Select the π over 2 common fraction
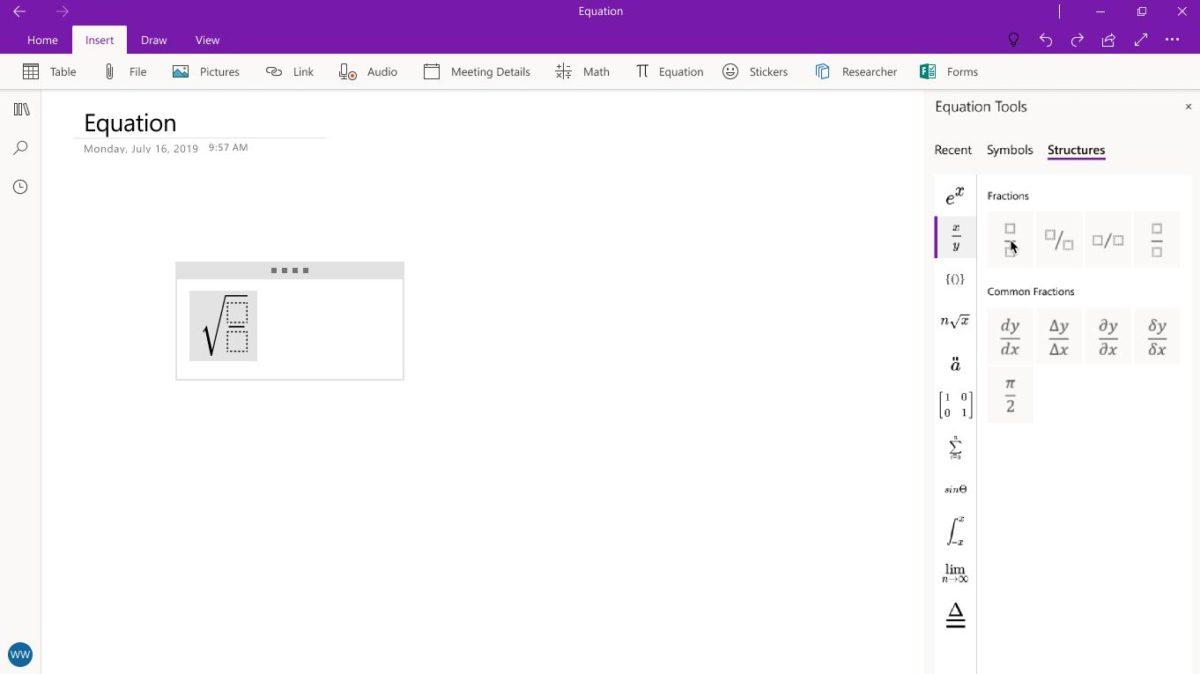Image resolution: width=1200 pixels, height=674 pixels. click(1009, 393)
